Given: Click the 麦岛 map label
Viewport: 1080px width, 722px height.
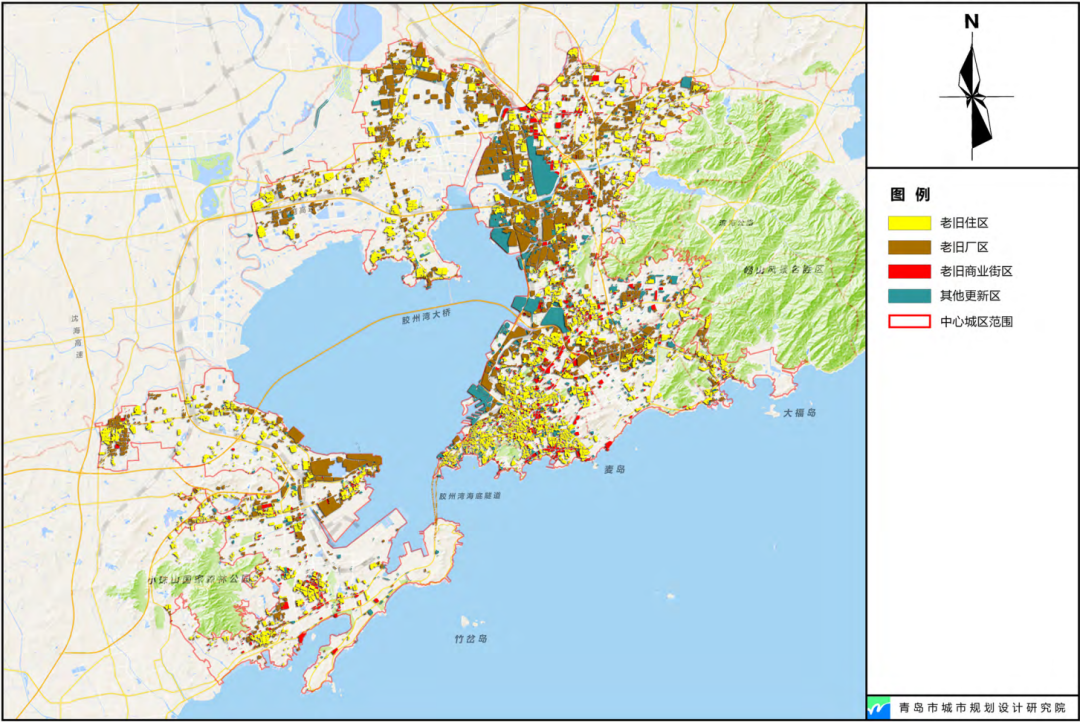Looking at the screenshot, I should click(614, 469).
